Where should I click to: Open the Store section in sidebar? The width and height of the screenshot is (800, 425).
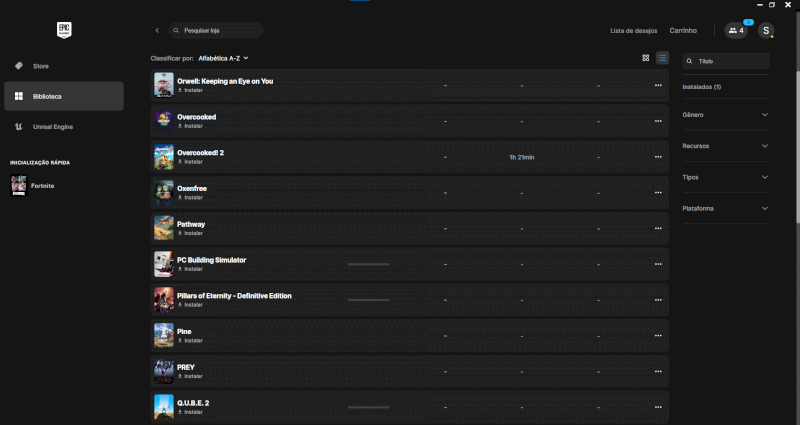[41, 66]
